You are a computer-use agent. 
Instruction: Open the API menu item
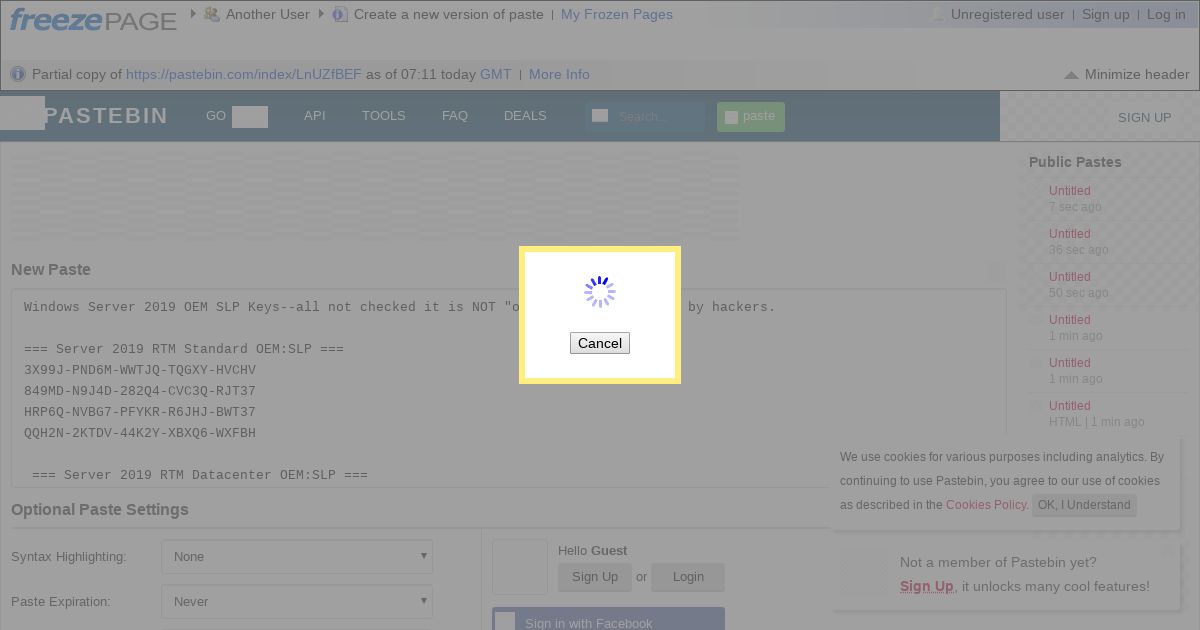[x=315, y=116]
